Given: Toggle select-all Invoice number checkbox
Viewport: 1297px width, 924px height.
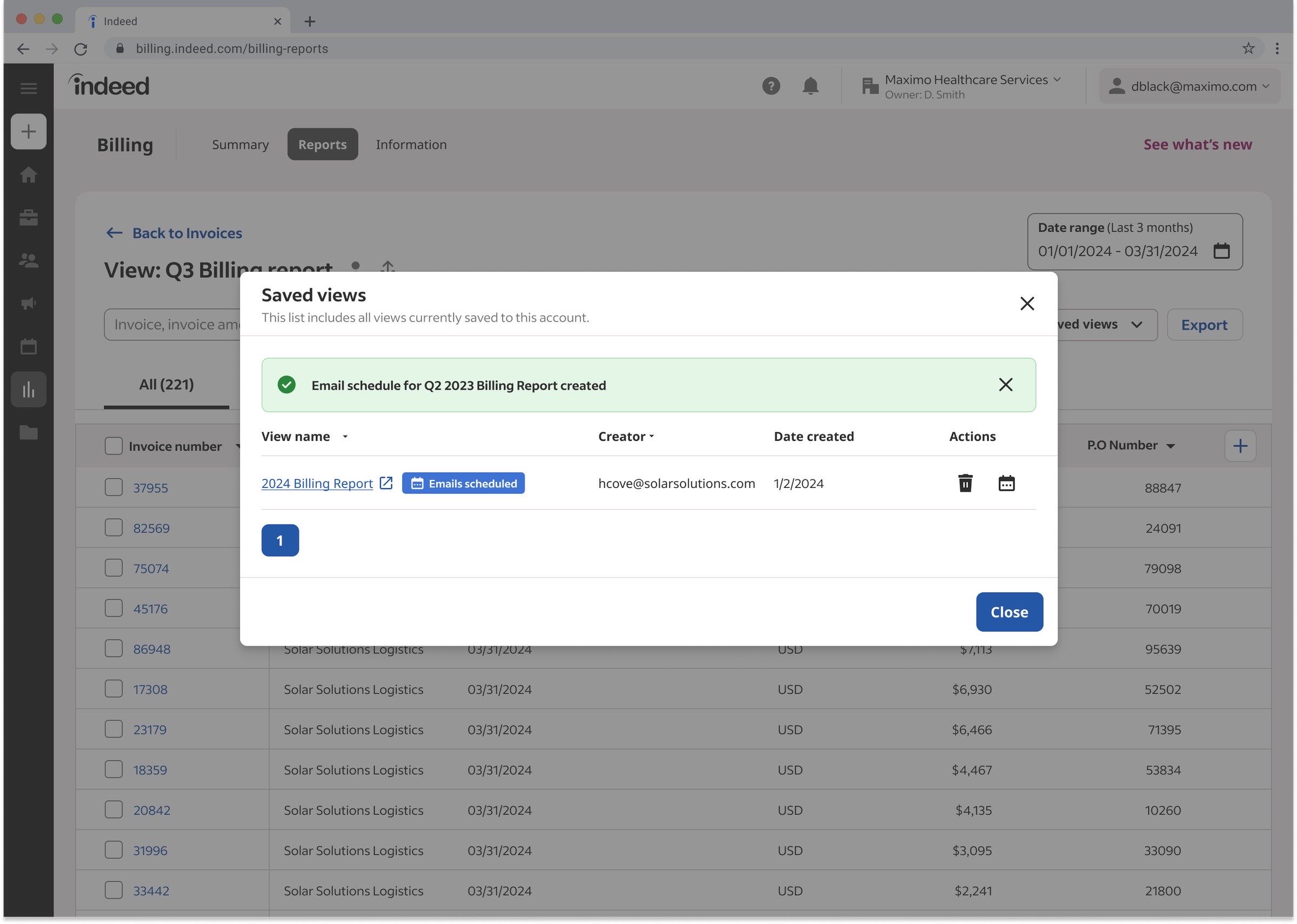Looking at the screenshot, I should pos(114,446).
